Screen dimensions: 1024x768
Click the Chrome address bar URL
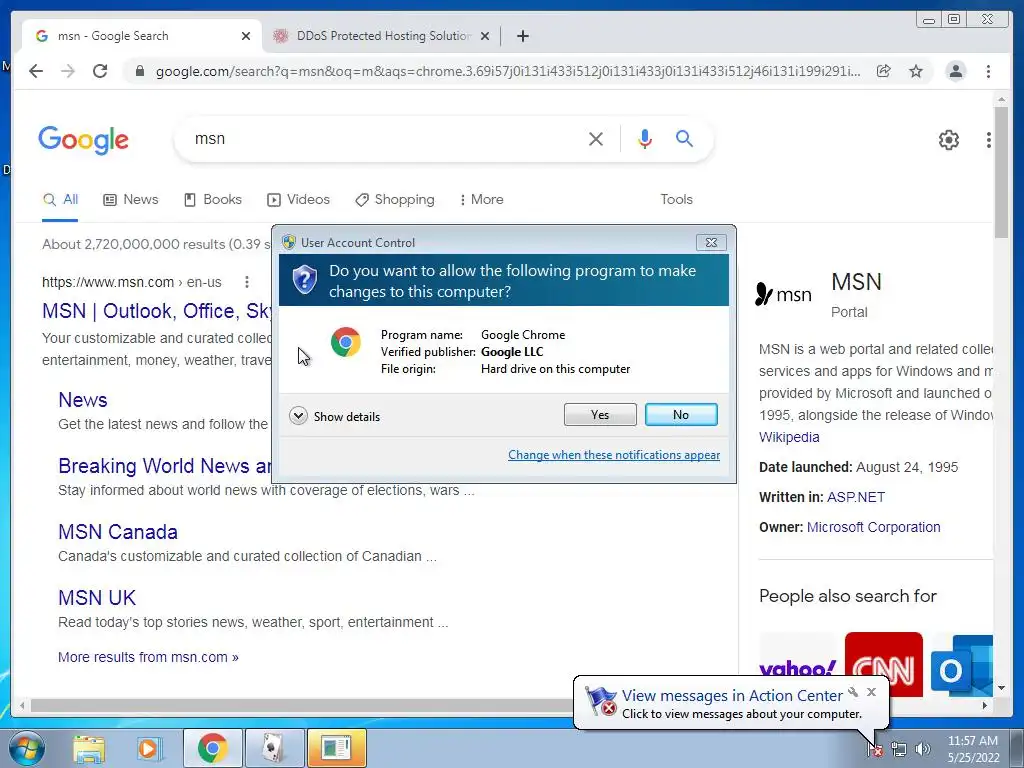(x=507, y=71)
